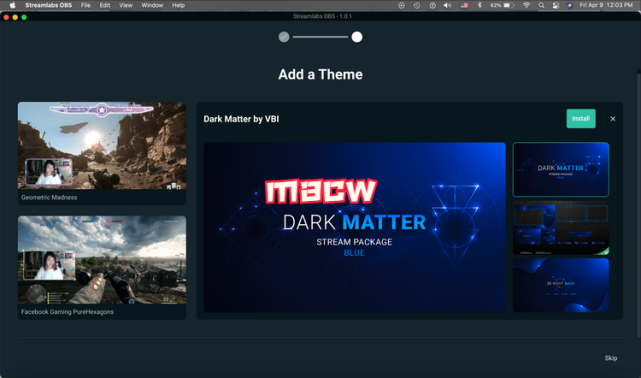Open the Edit menu
The width and height of the screenshot is (641, 378).
point(105,5)
